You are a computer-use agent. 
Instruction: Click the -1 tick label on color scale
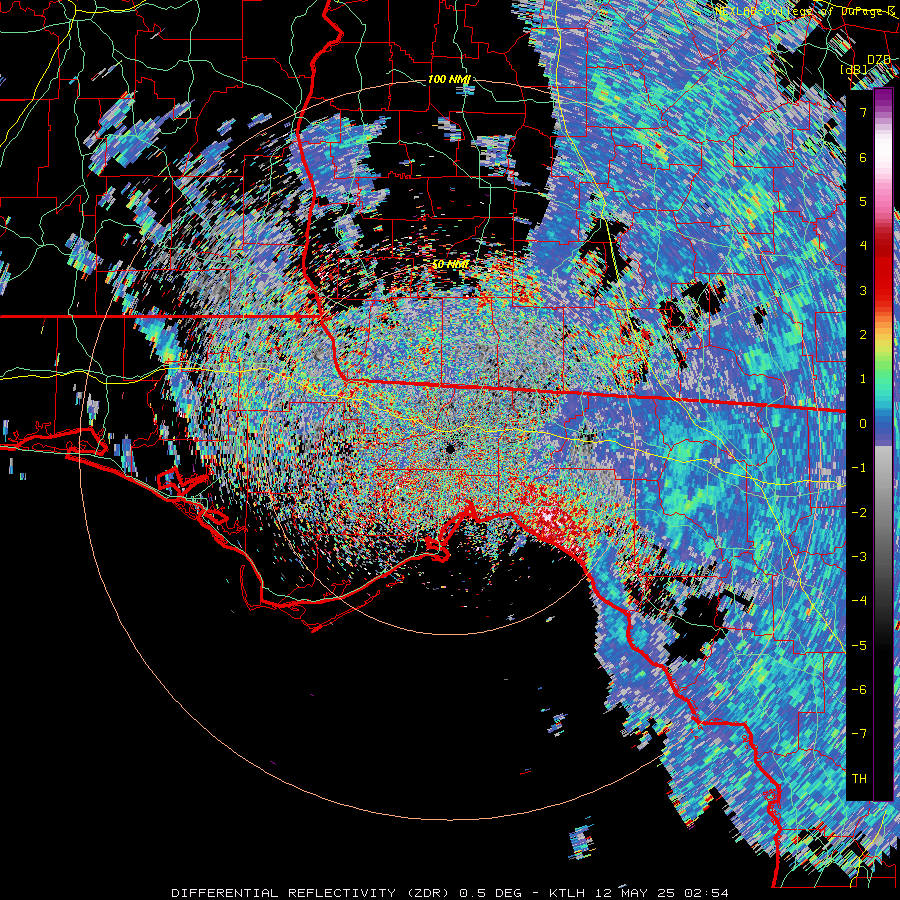(859, 468)
